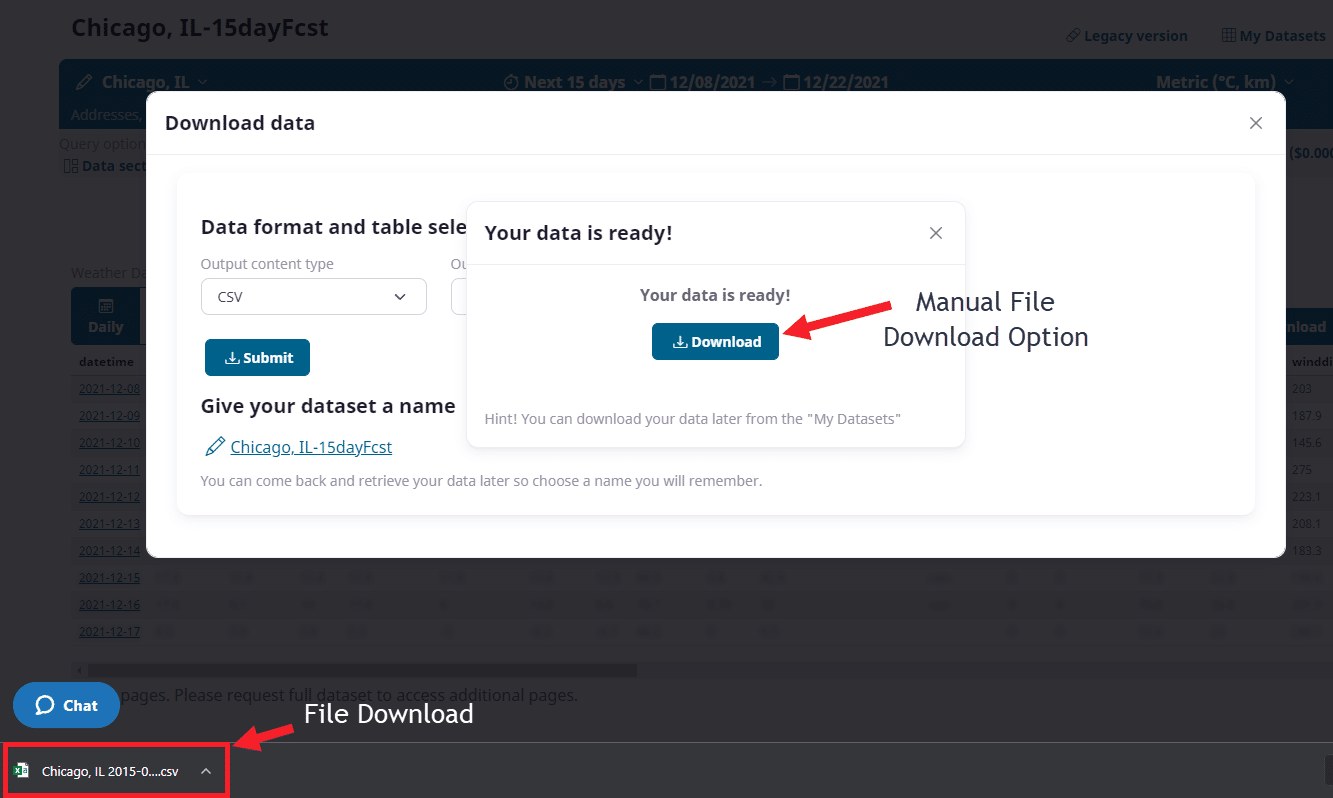Click the Excel file icon in the download bar
Screen dimensions: 1333x798
click(22, 770)
